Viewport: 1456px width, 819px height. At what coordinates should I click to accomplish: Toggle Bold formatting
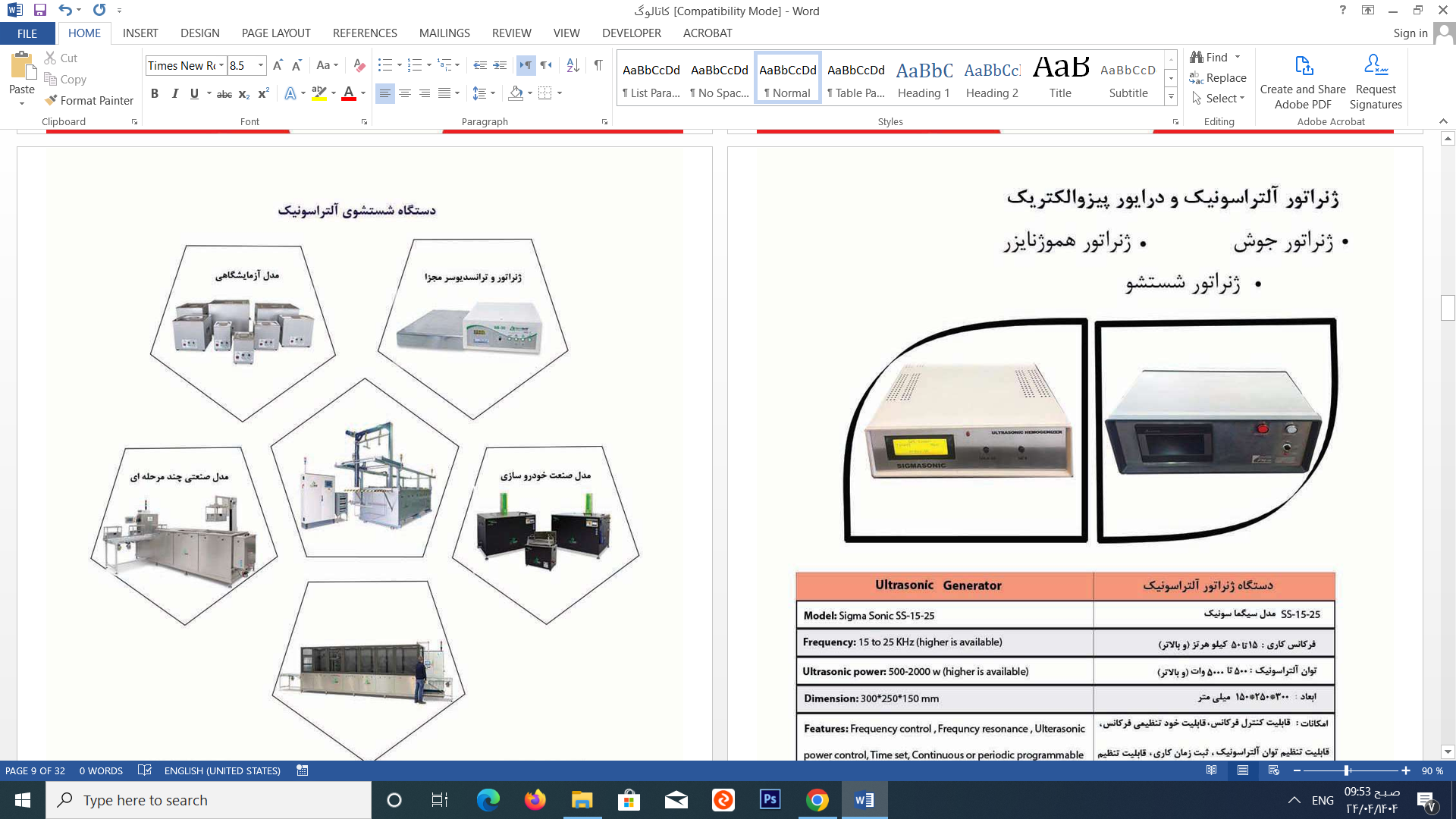click(155, 93)
